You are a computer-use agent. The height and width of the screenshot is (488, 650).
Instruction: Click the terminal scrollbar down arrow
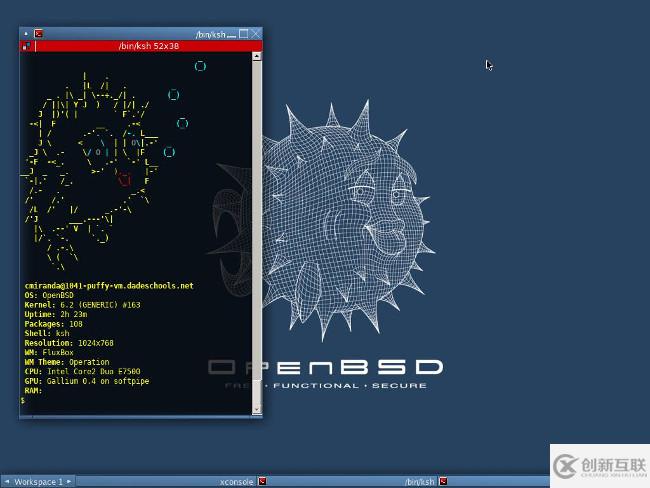(x=257, y=409)
